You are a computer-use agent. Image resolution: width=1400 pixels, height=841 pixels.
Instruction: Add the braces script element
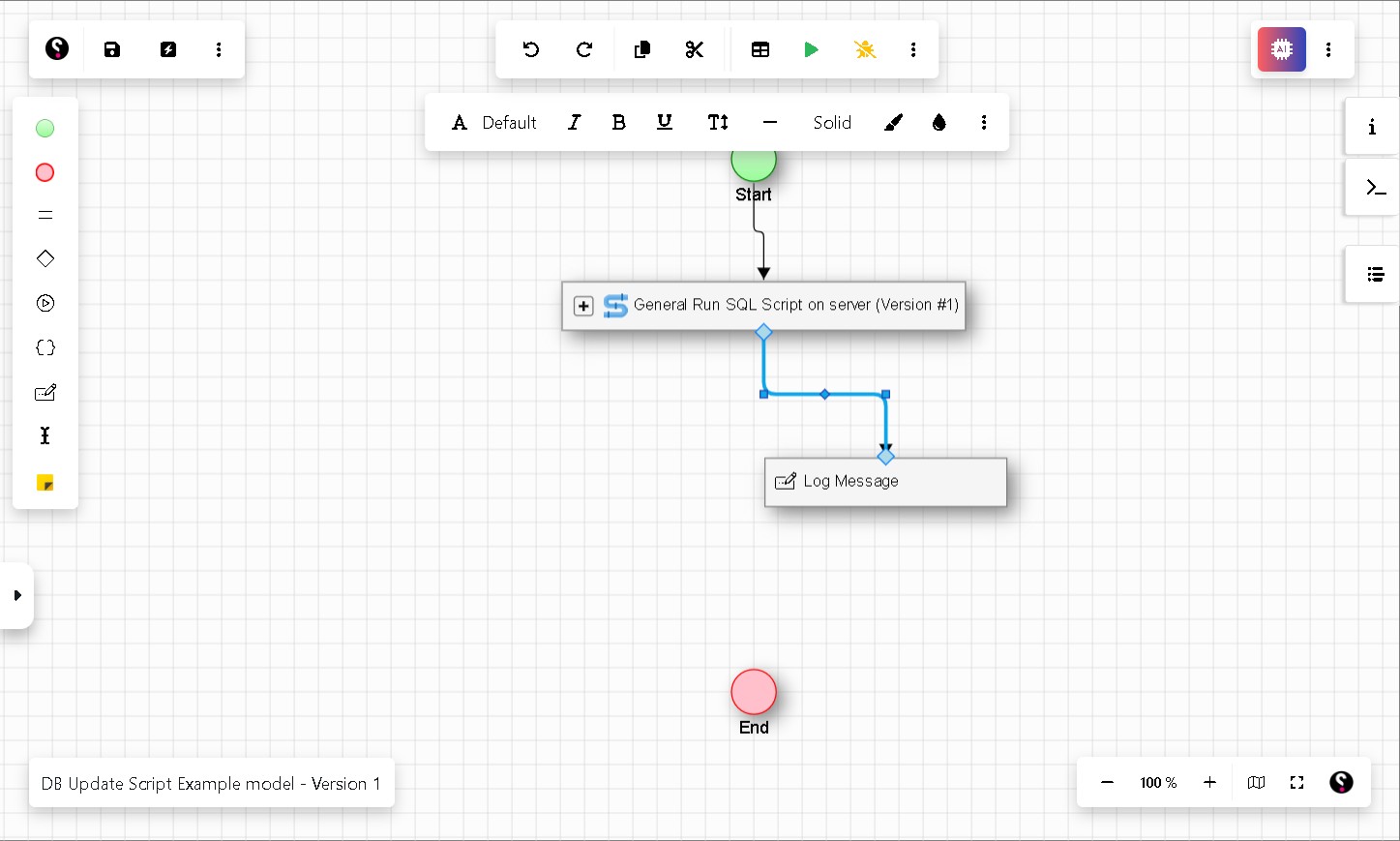[45, 347]
